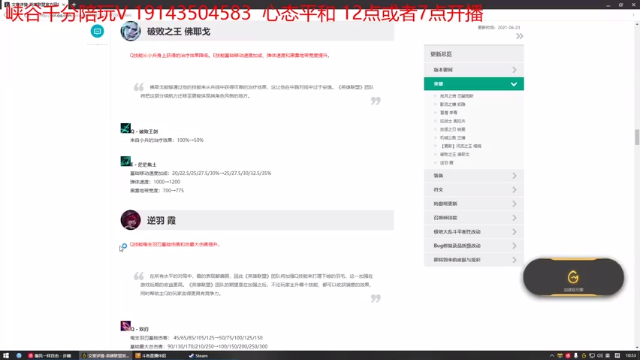Switch to the red-icon taskbar app

pos(50,356)
